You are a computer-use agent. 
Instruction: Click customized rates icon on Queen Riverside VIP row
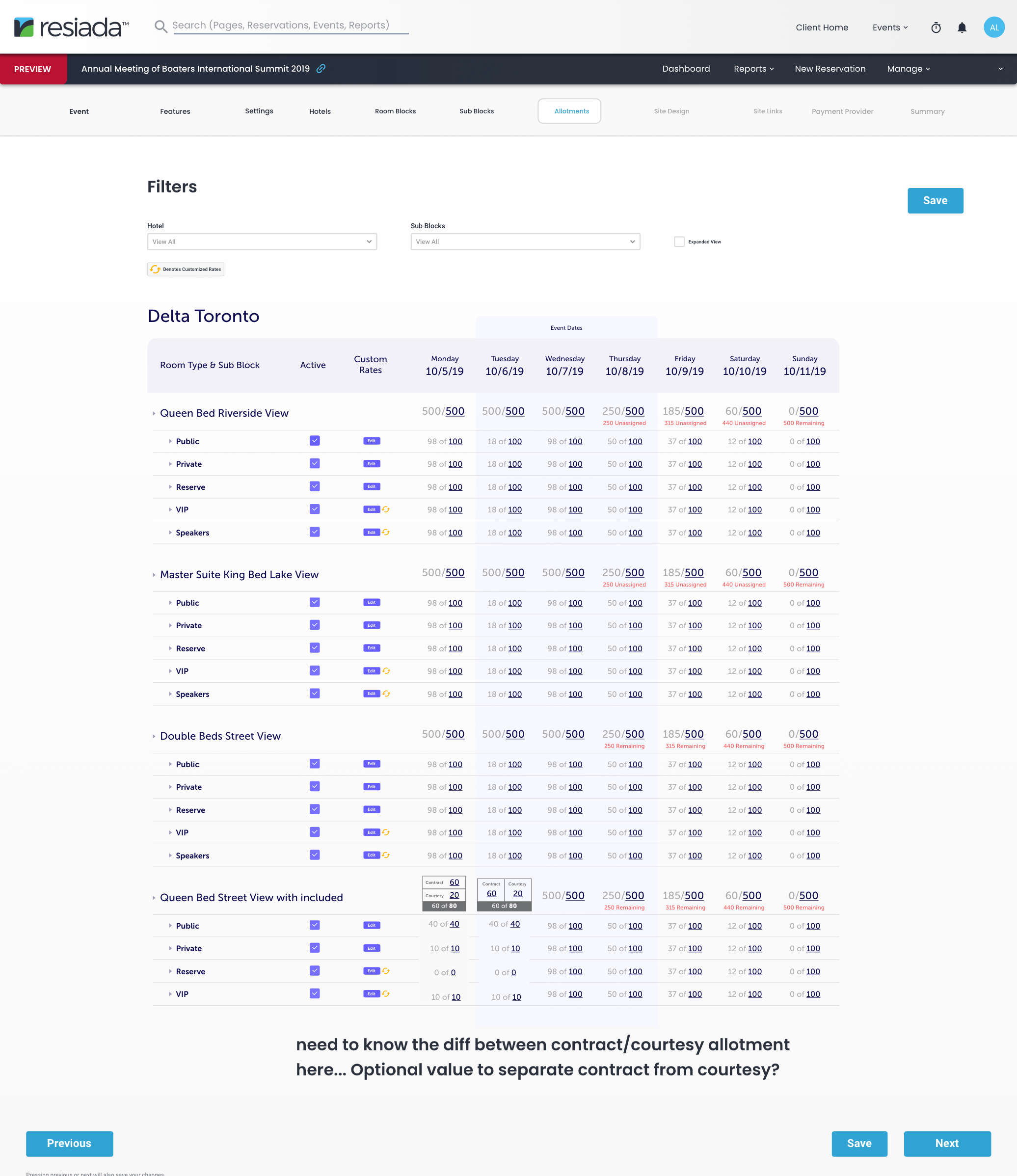click(x=386, y=509)
